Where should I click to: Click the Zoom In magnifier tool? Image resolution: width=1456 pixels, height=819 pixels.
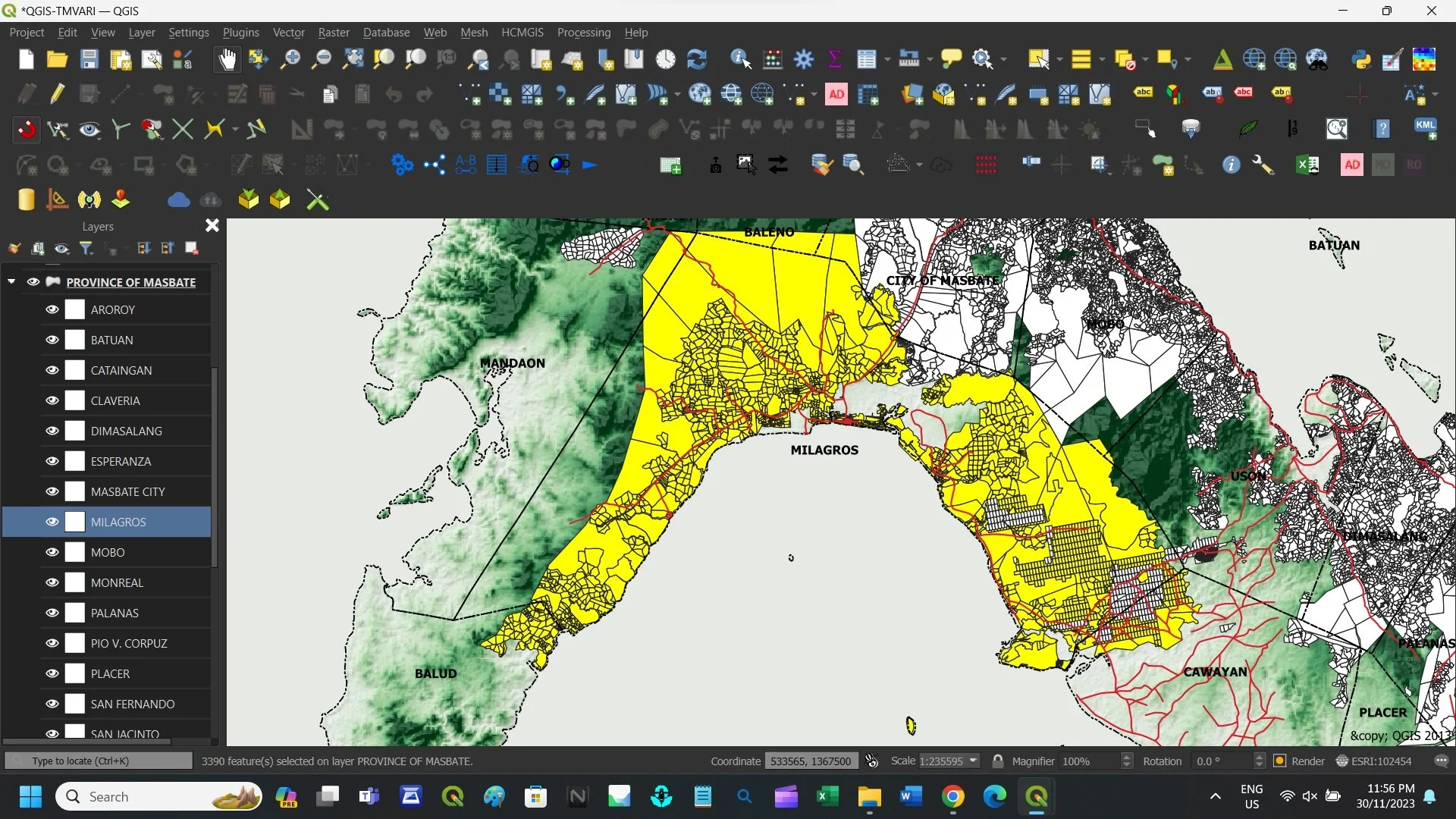click(290, 59)
